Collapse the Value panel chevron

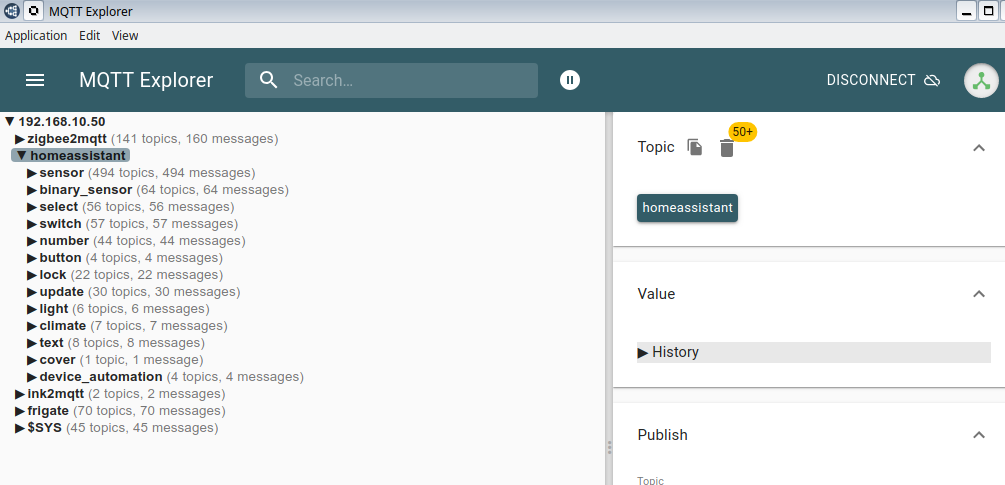tap(978, 294)
